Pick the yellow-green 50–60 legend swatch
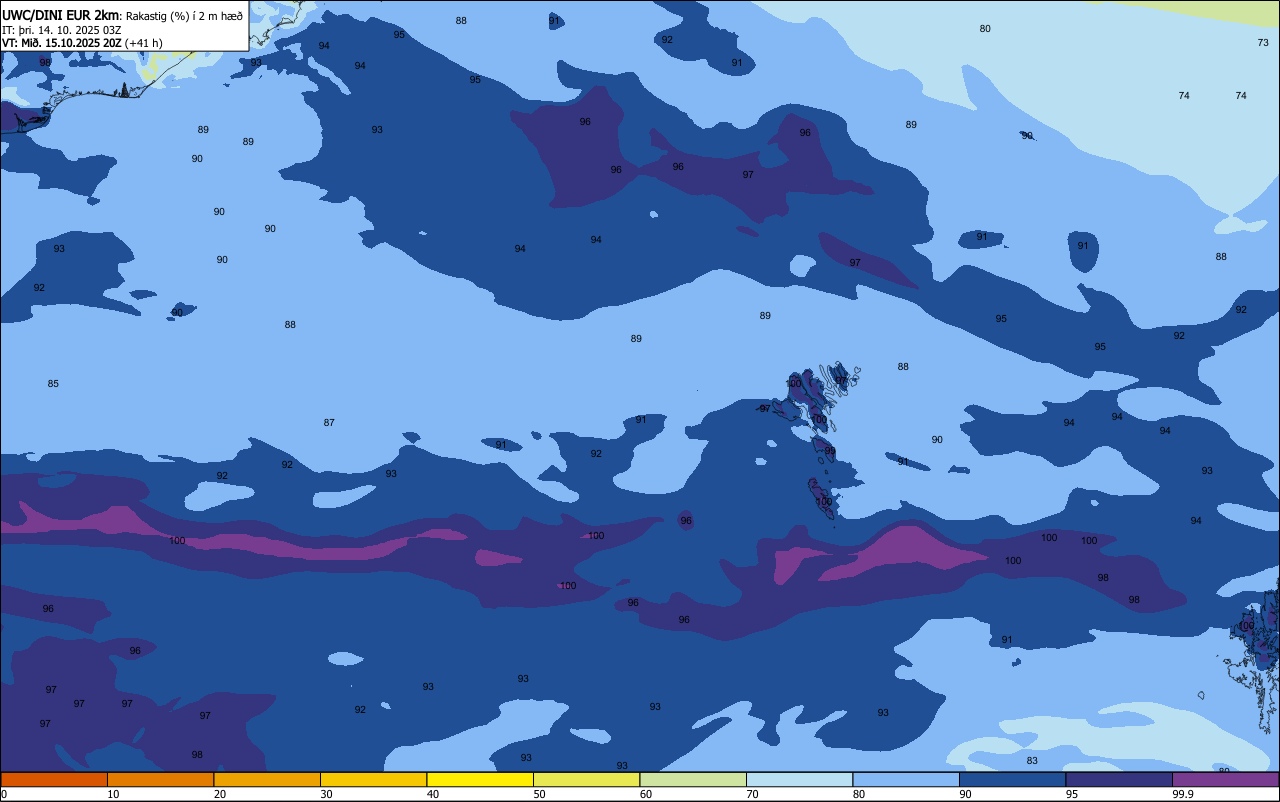This screenshot has width=1280, height=802. coord(586,779)
